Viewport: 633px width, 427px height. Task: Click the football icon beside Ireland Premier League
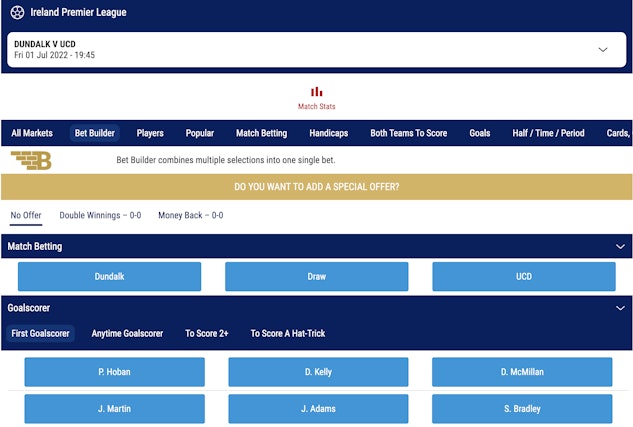coord(17,13)
